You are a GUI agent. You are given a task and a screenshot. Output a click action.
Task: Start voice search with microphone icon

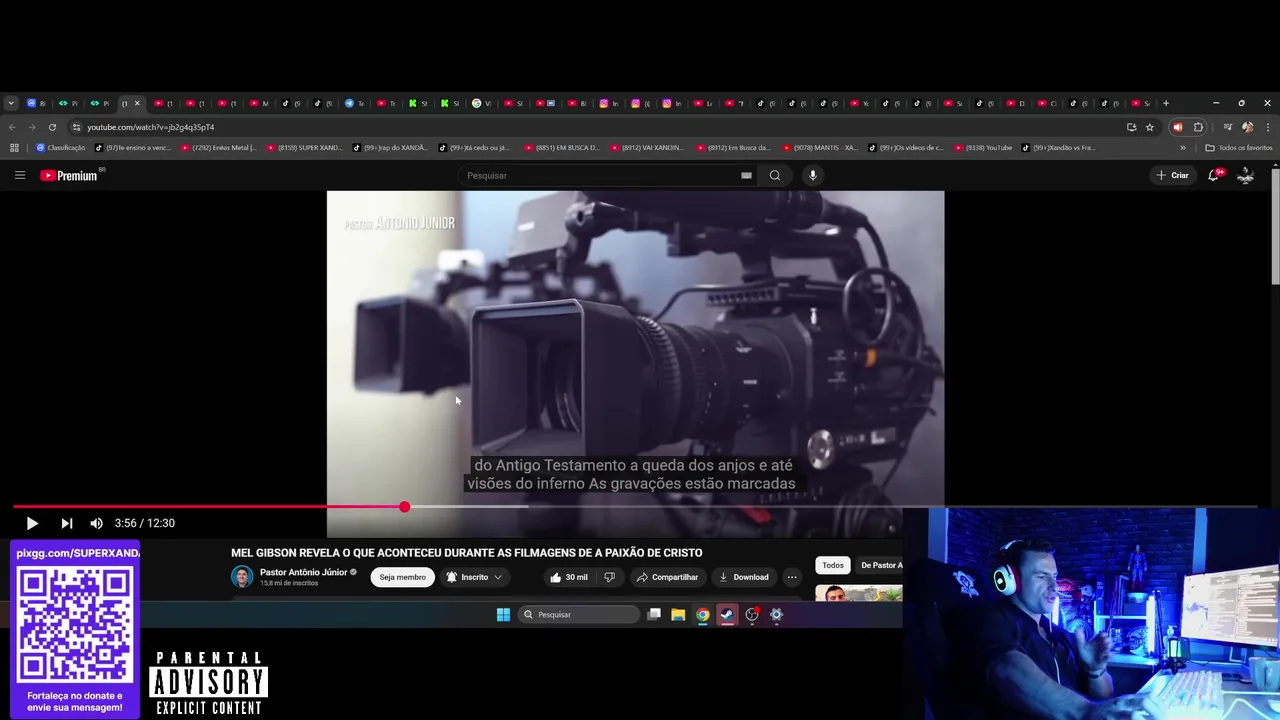click(812, 175)
